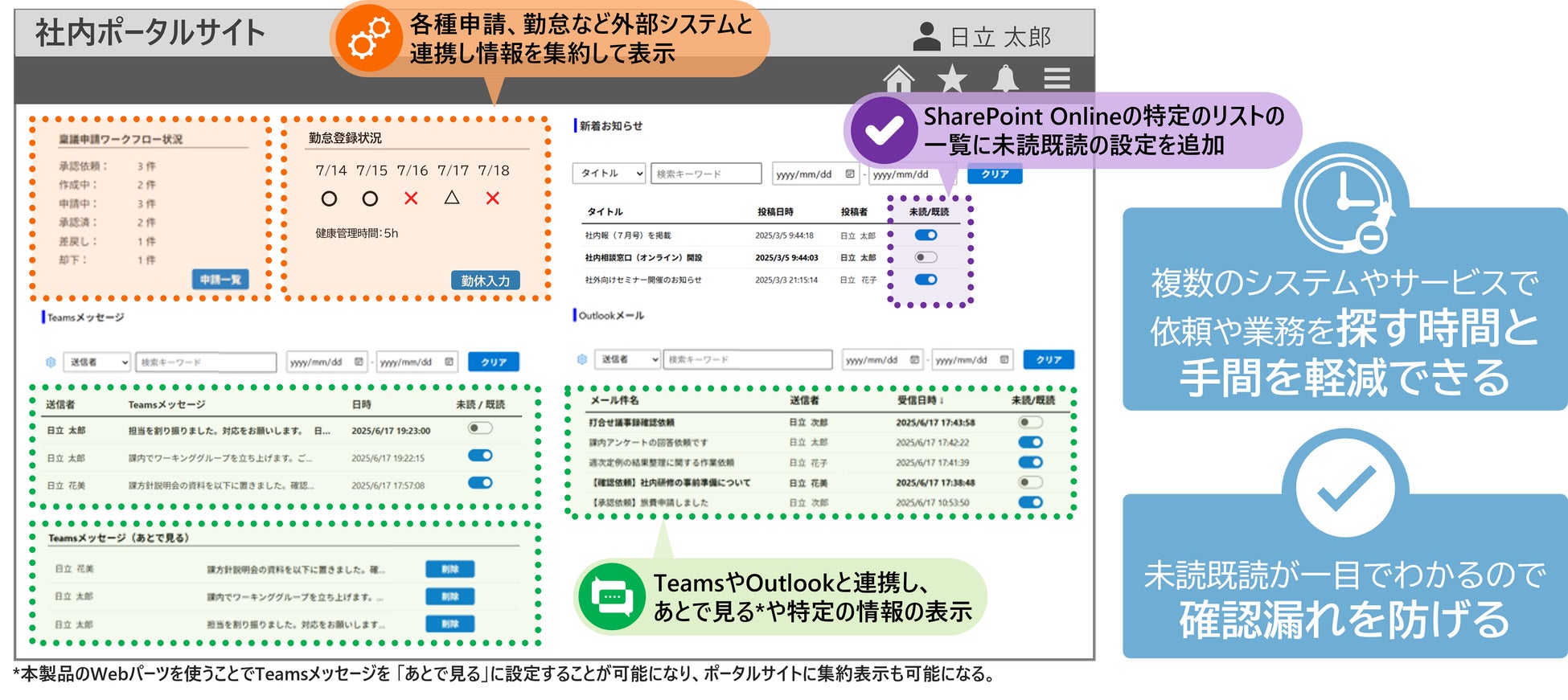The width and height of the screenshot is (1568, 700).
Task: Open calendar icon of Outlook end date field
Action: 1004,360
